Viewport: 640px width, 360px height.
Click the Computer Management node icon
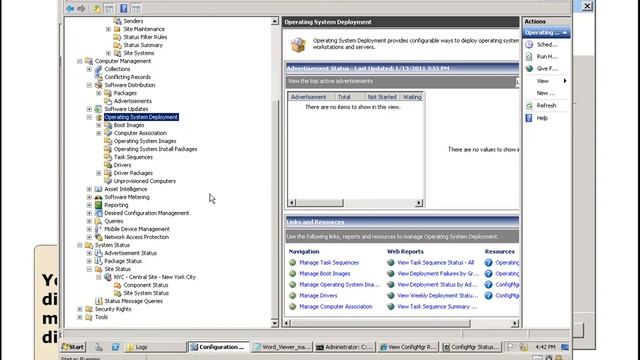pyautogui.click(x=89, y=61)
